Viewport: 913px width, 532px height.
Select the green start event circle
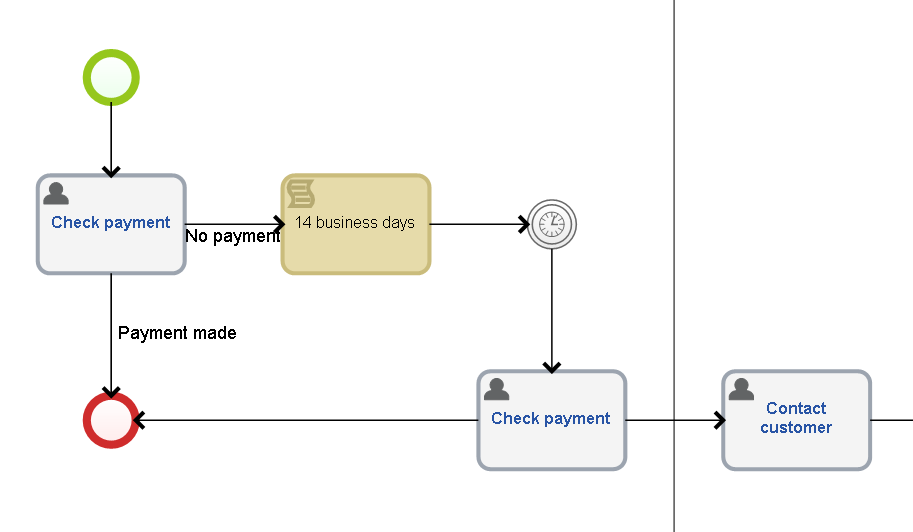coord(111,77)
